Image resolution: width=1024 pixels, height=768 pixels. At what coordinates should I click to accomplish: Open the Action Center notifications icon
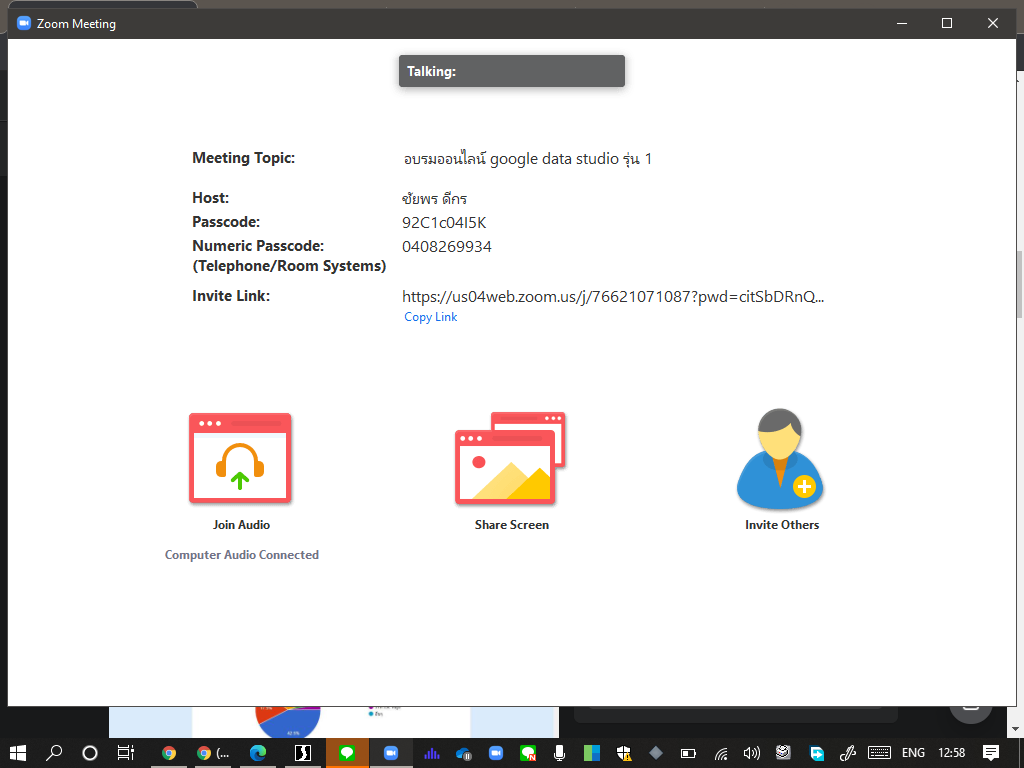coord(991,753)
